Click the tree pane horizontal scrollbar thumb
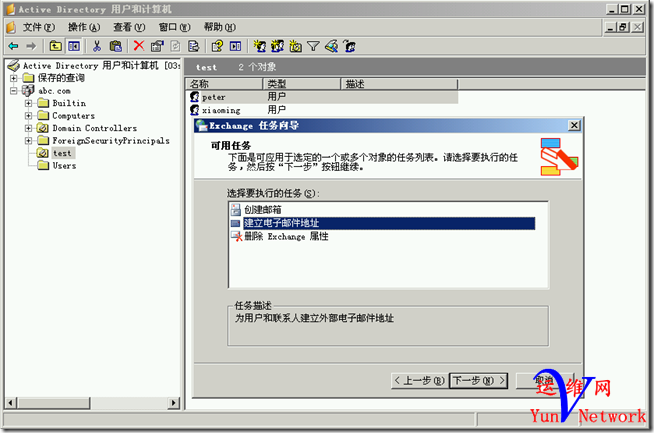 53,403
